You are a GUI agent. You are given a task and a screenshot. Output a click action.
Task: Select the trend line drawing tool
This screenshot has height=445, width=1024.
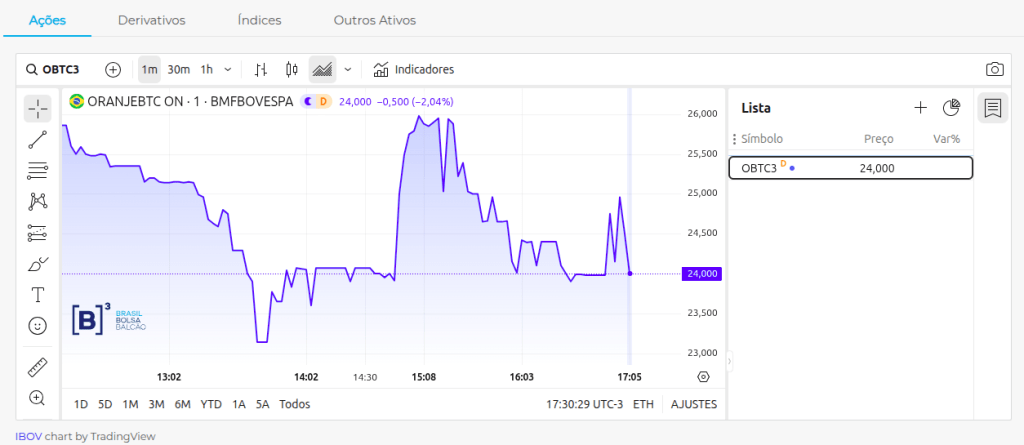(x=37, y=139)
